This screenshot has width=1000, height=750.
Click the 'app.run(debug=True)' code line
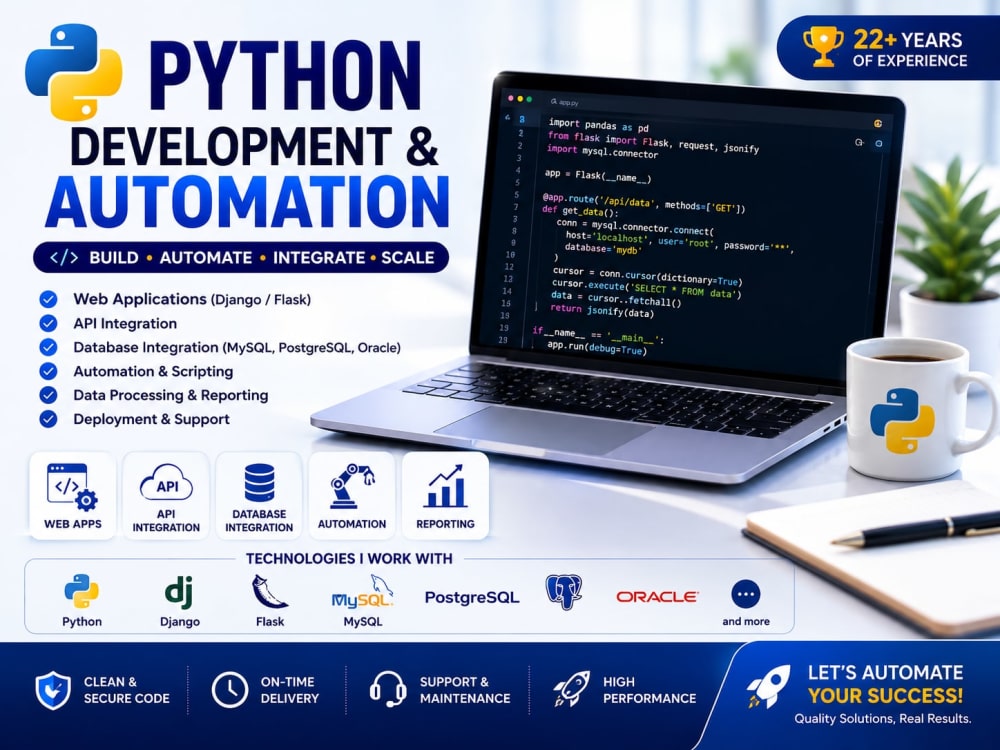point(597,348)
